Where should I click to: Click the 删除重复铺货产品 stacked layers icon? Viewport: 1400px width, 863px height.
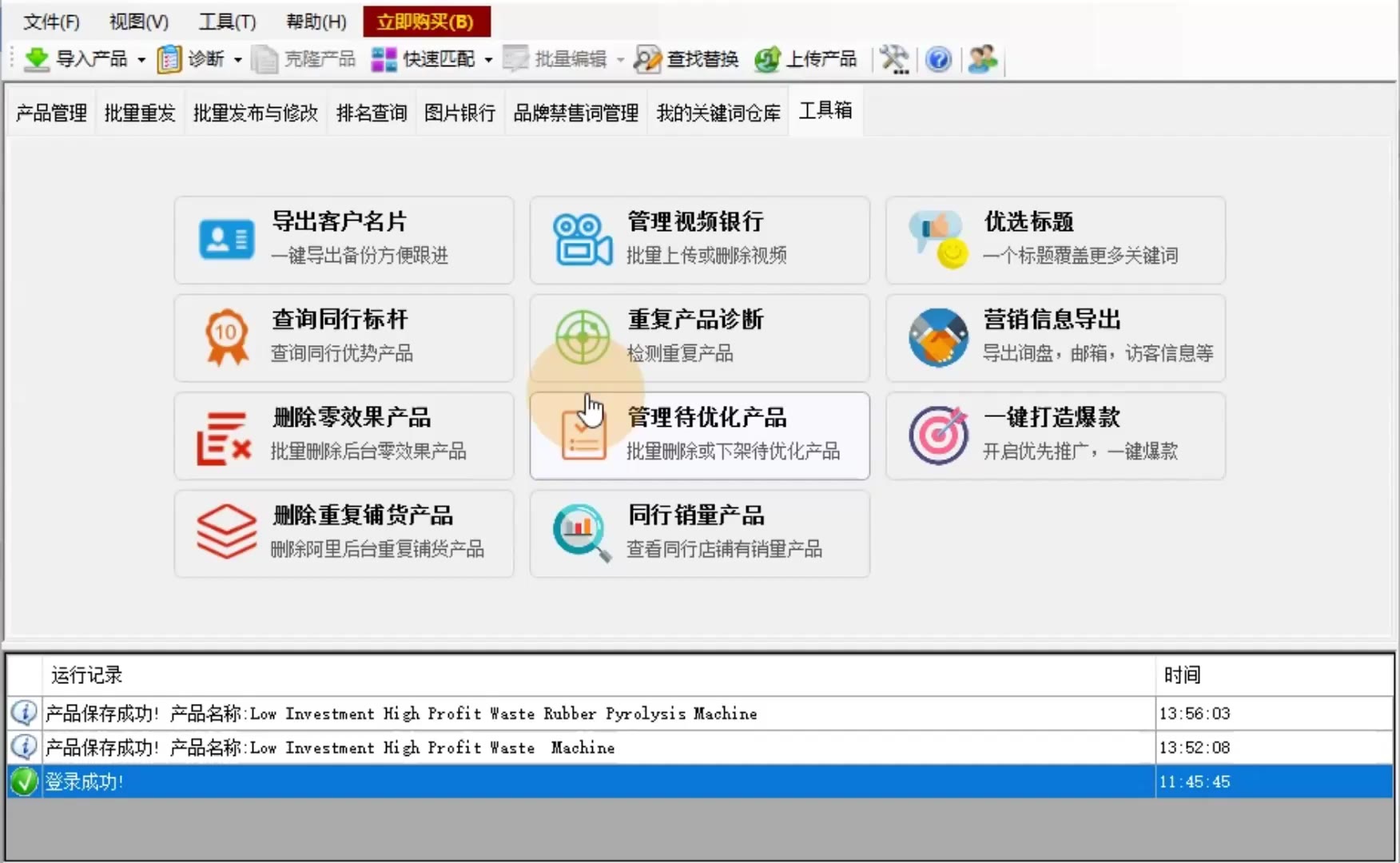coord(227,531)
